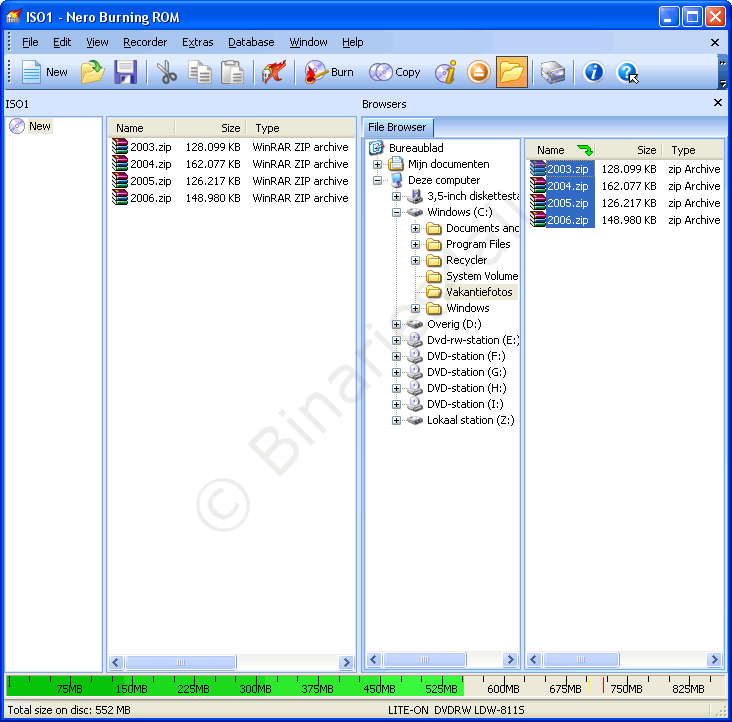This screenshot has width=732, height=722.
Task: Open the Help menu
Action: coord(352,42)
